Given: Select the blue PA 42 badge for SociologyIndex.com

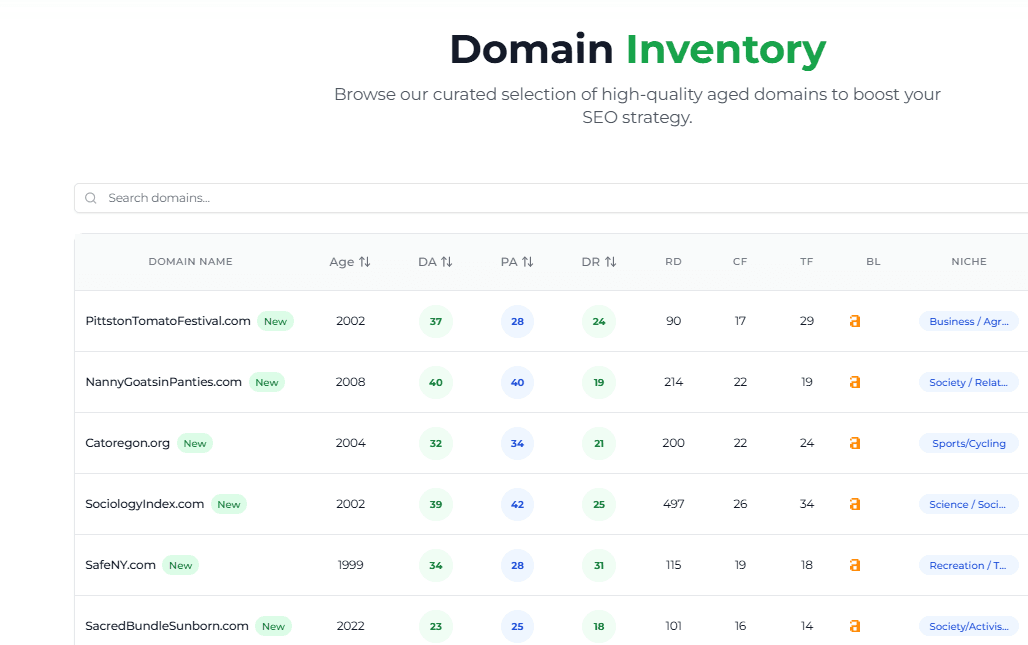Looking at the screenshot, I should (x=517, y=504).
